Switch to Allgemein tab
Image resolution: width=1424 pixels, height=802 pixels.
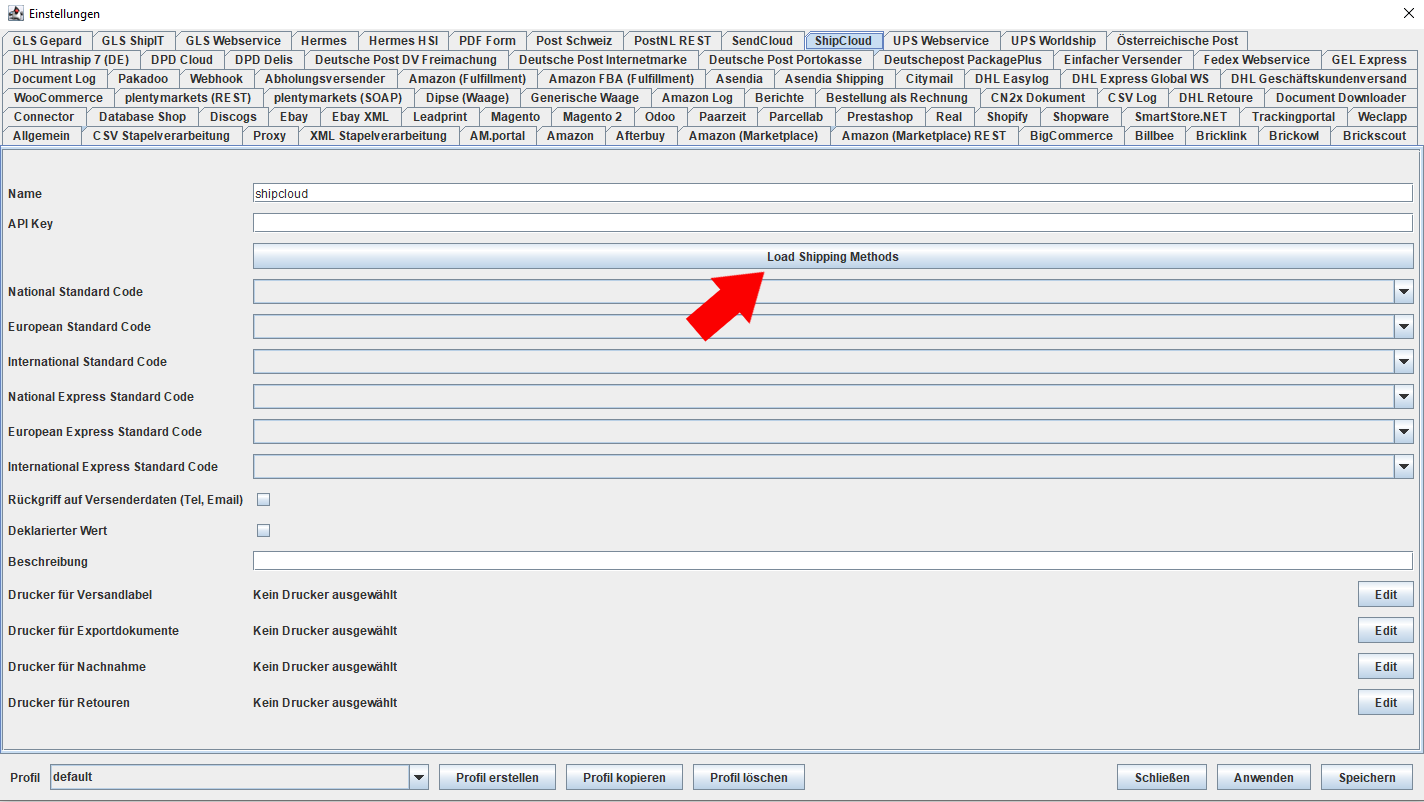click(42, 136)
